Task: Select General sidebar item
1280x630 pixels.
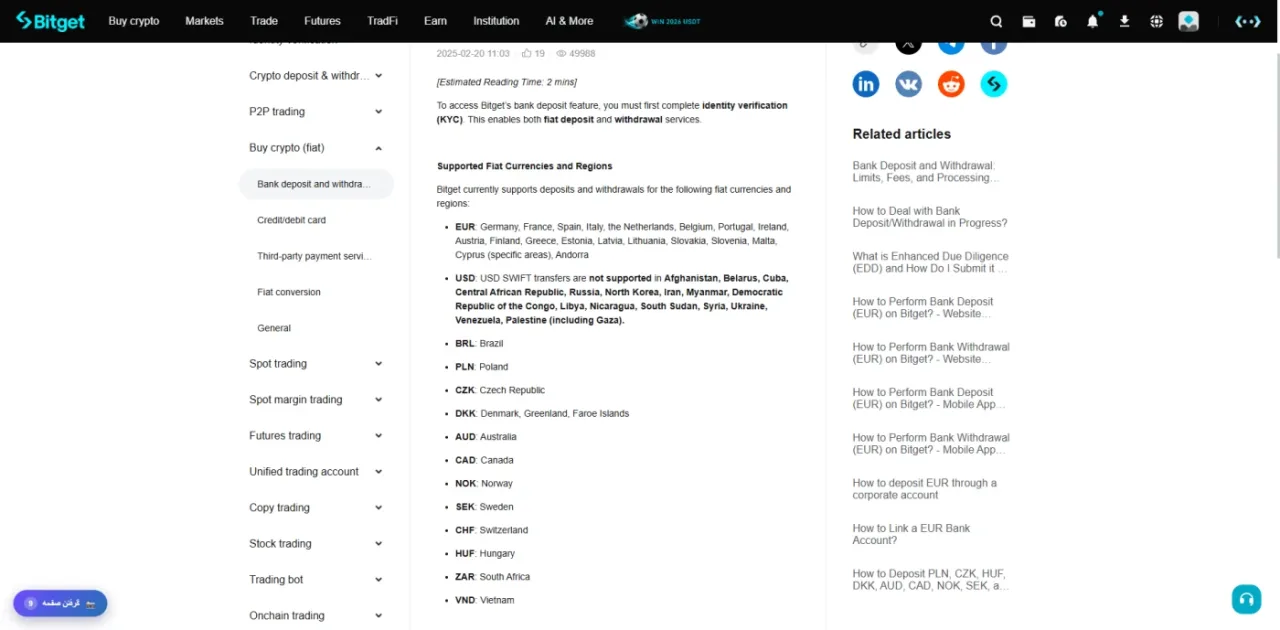Action: pos(274,328)
